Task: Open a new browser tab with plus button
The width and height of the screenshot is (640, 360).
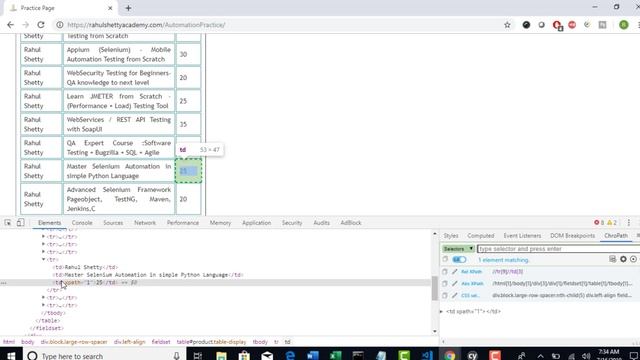Action: pos(128,8)
